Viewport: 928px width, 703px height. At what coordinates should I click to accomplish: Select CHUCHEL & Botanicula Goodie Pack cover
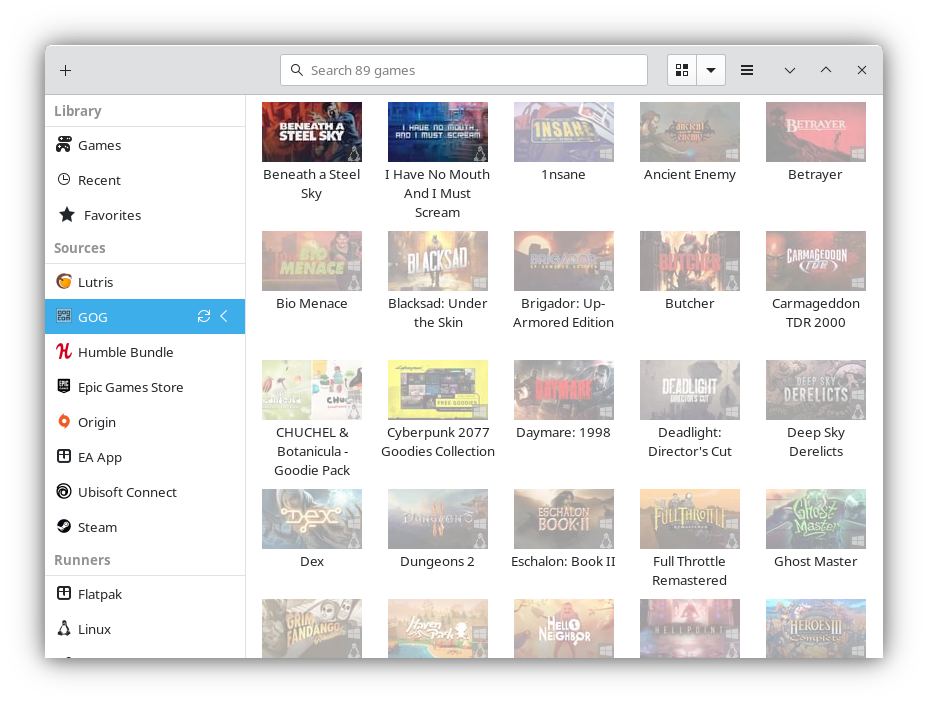(312, 390)
